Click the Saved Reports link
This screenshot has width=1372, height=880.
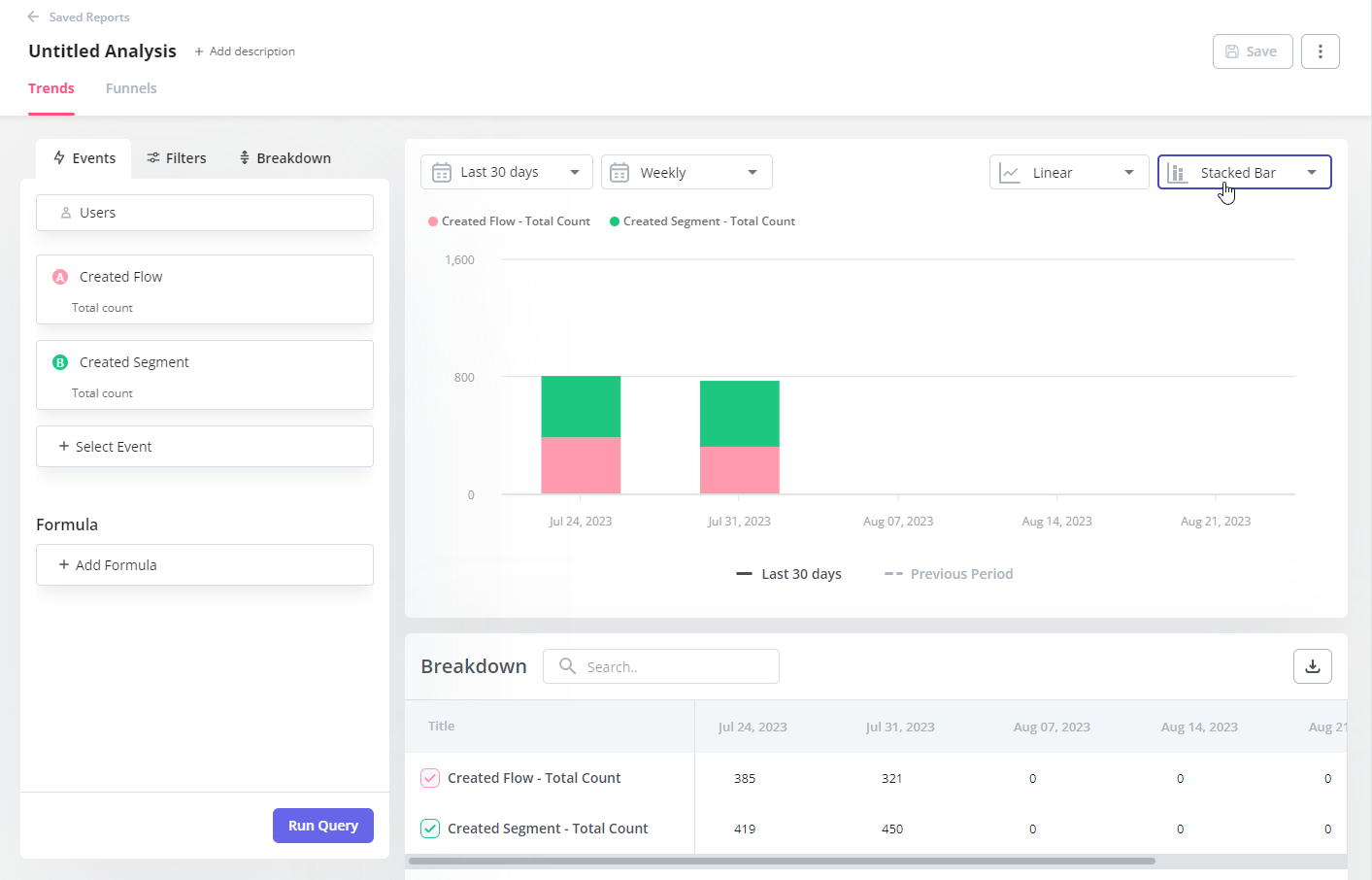[89, 17]
